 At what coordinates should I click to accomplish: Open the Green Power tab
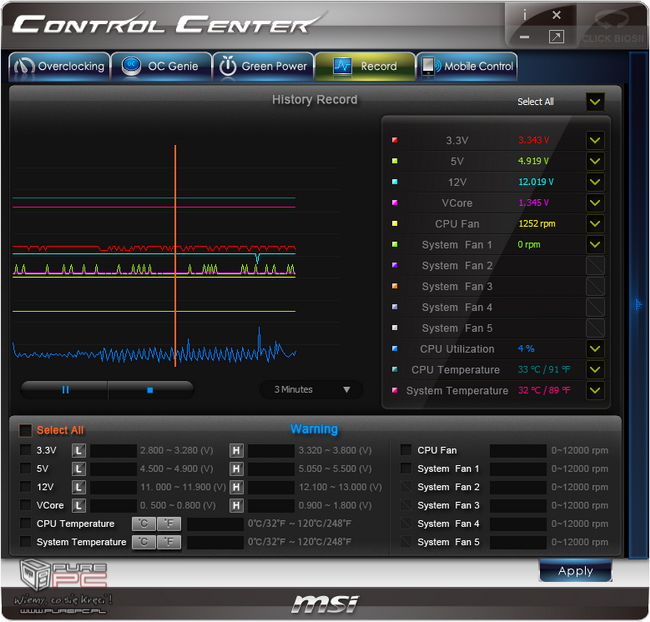[264, 66]
